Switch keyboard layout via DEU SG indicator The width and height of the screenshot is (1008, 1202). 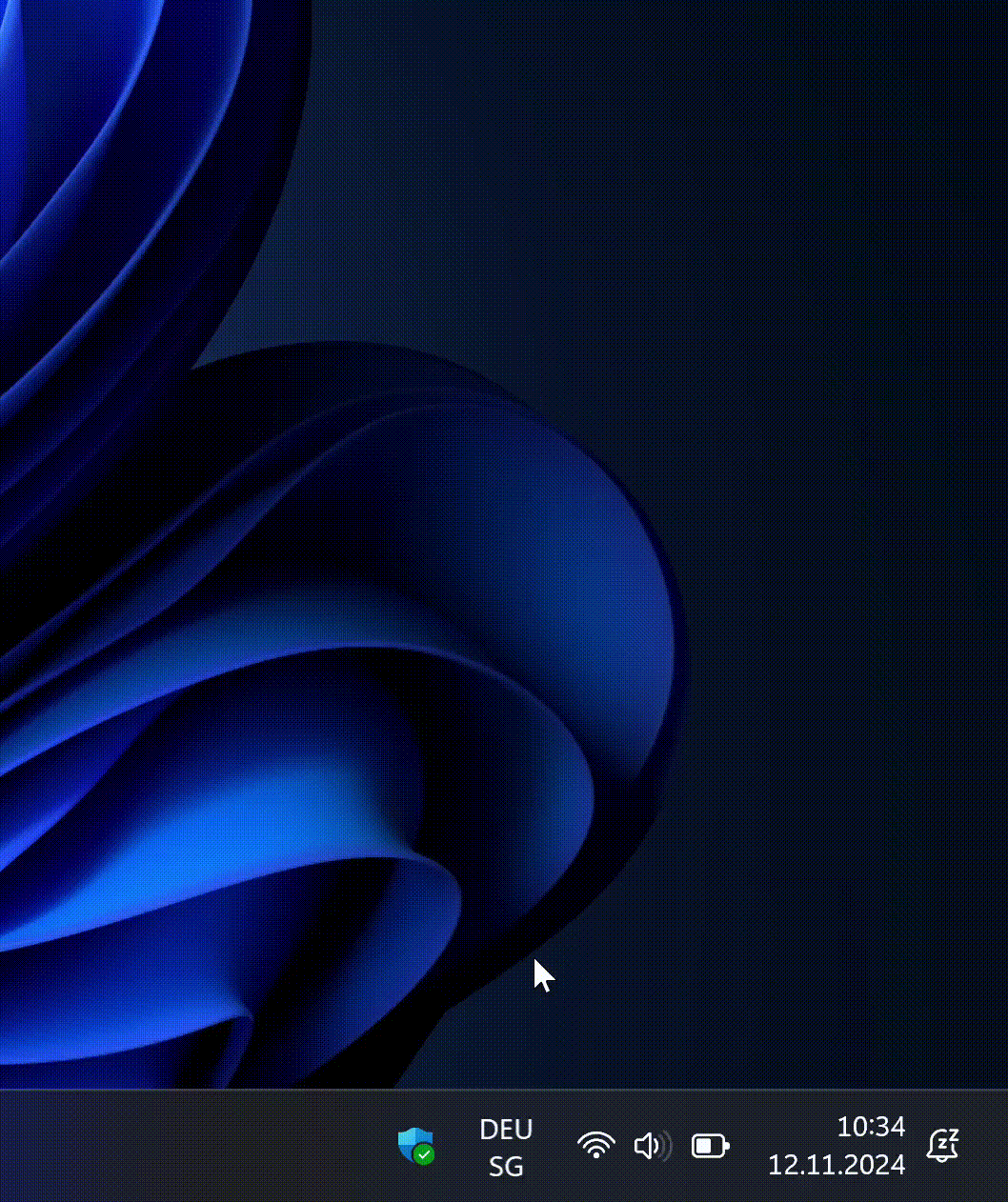(x=506, y=1146)
